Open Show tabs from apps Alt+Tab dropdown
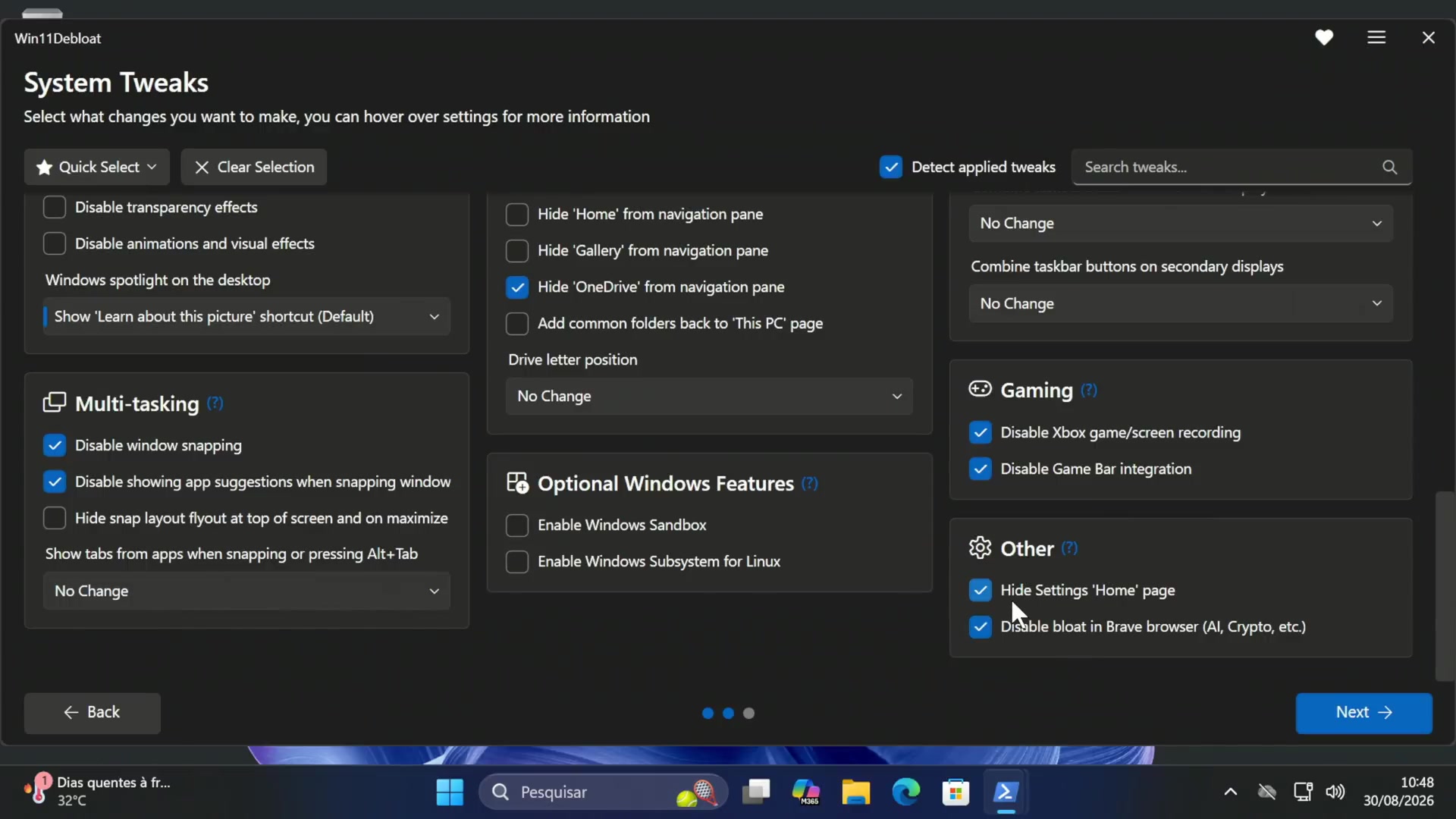This screenshot has height=819, width=1456. point(246,591)
